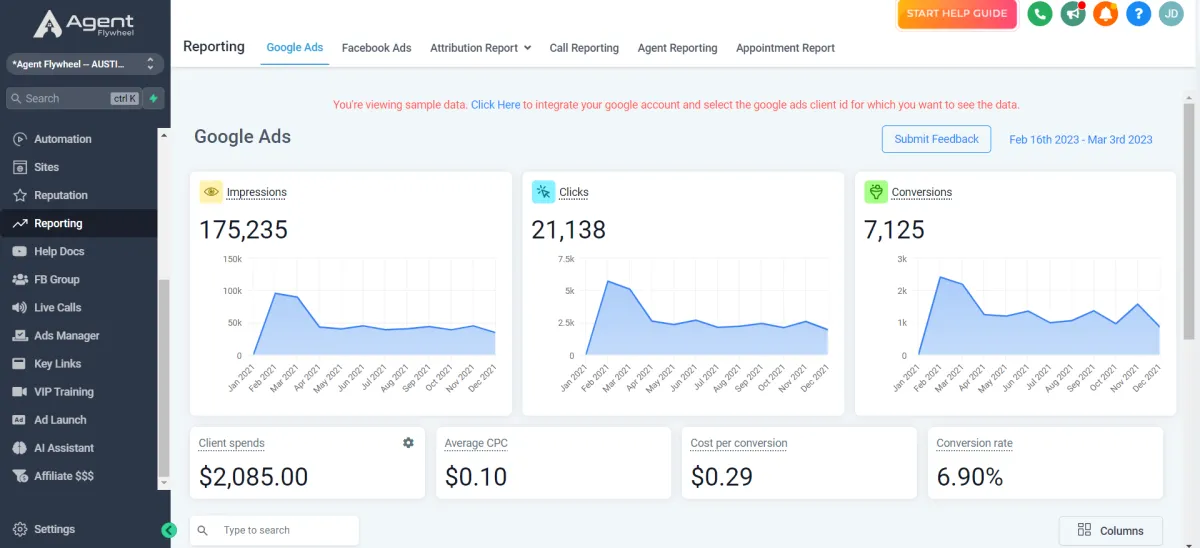1200x548 pixels.
Task: Click the 175,235 impressions value
Action: pyautogui.click(x=243, y=230)
